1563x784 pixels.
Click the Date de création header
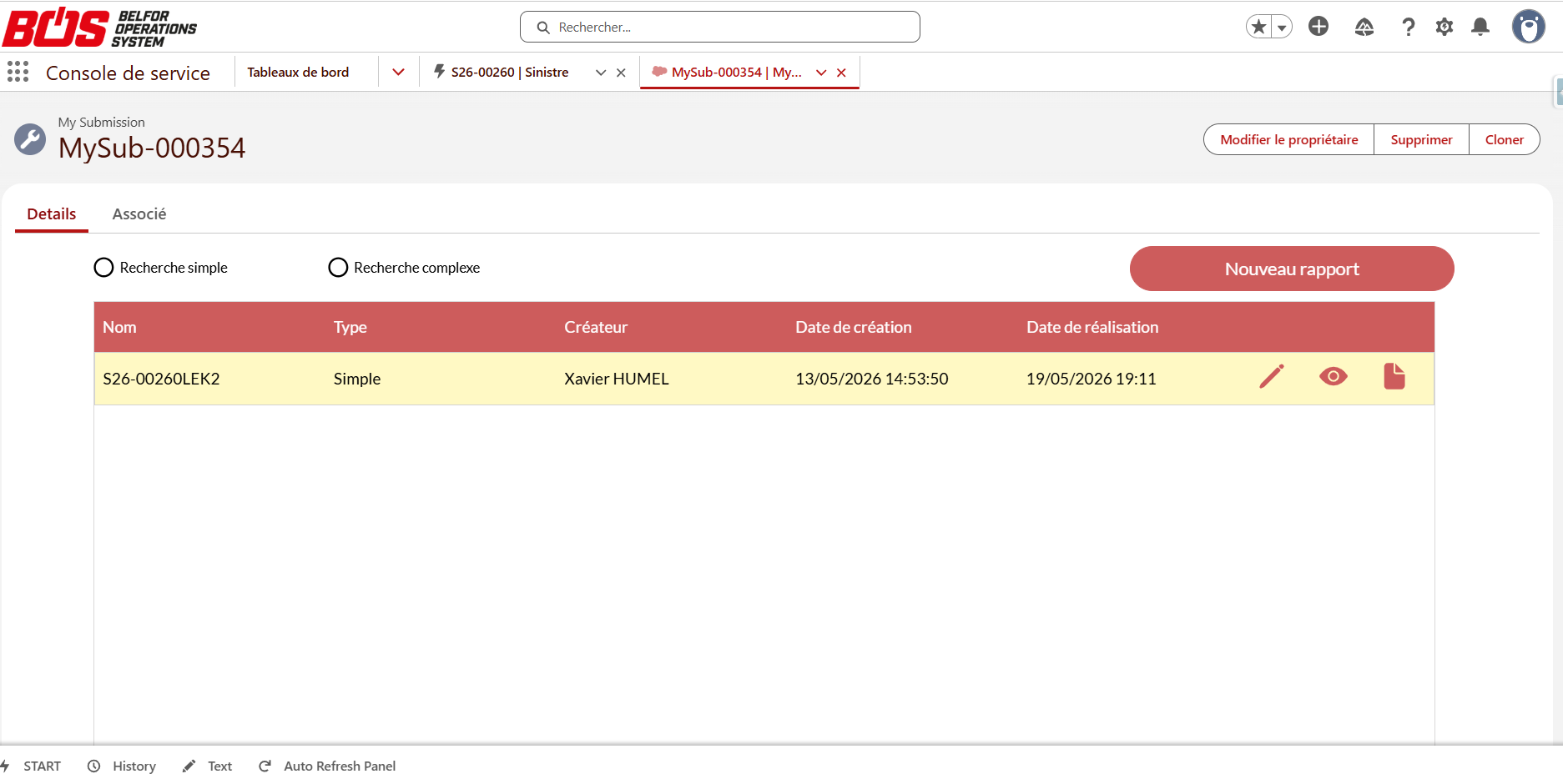click(x=853, y=327)
